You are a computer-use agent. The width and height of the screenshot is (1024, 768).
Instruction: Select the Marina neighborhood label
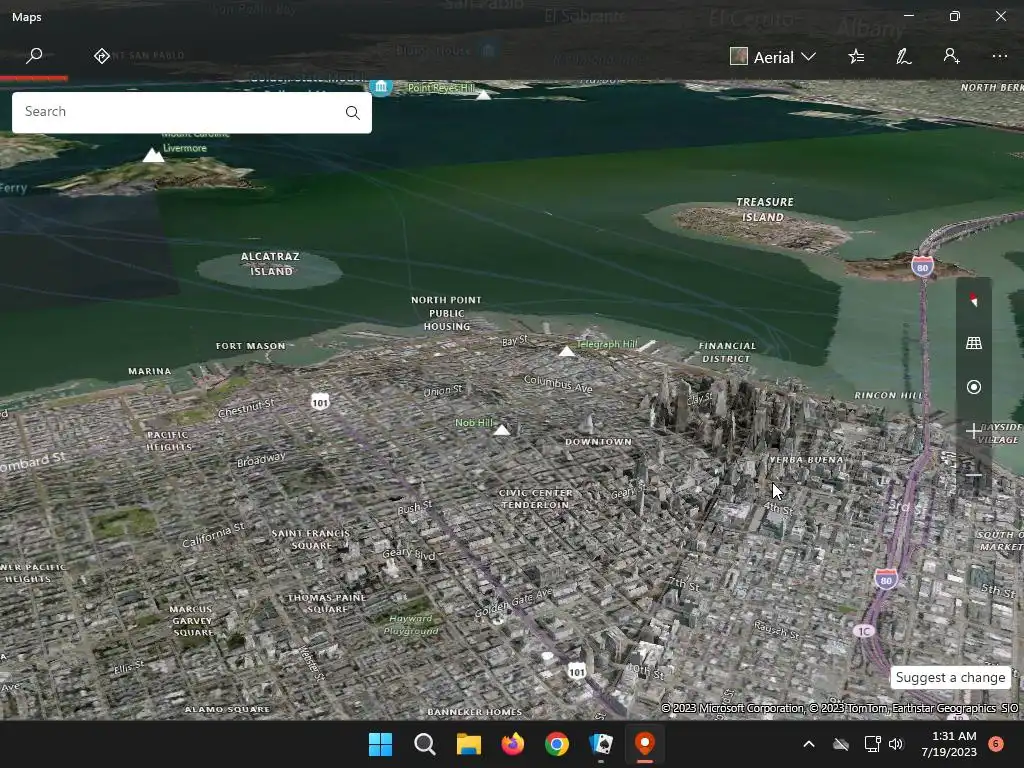click(x=150, y=371)
